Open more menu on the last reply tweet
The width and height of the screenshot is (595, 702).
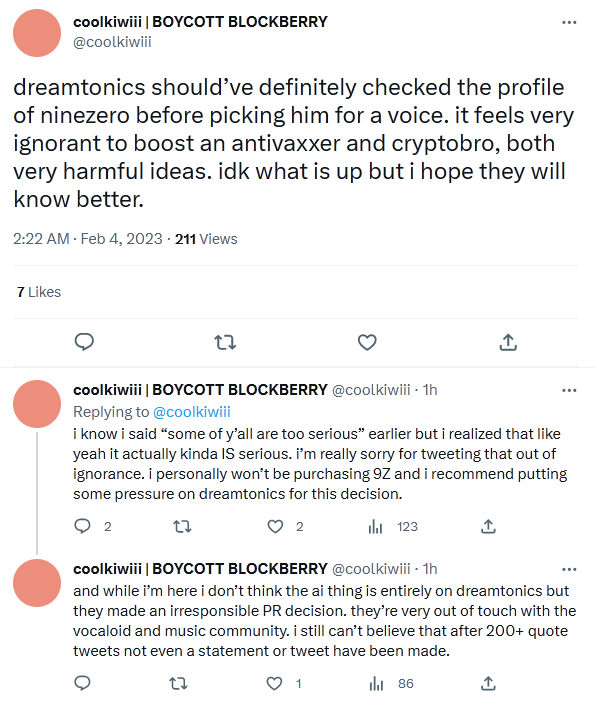(x=569, y=569)
